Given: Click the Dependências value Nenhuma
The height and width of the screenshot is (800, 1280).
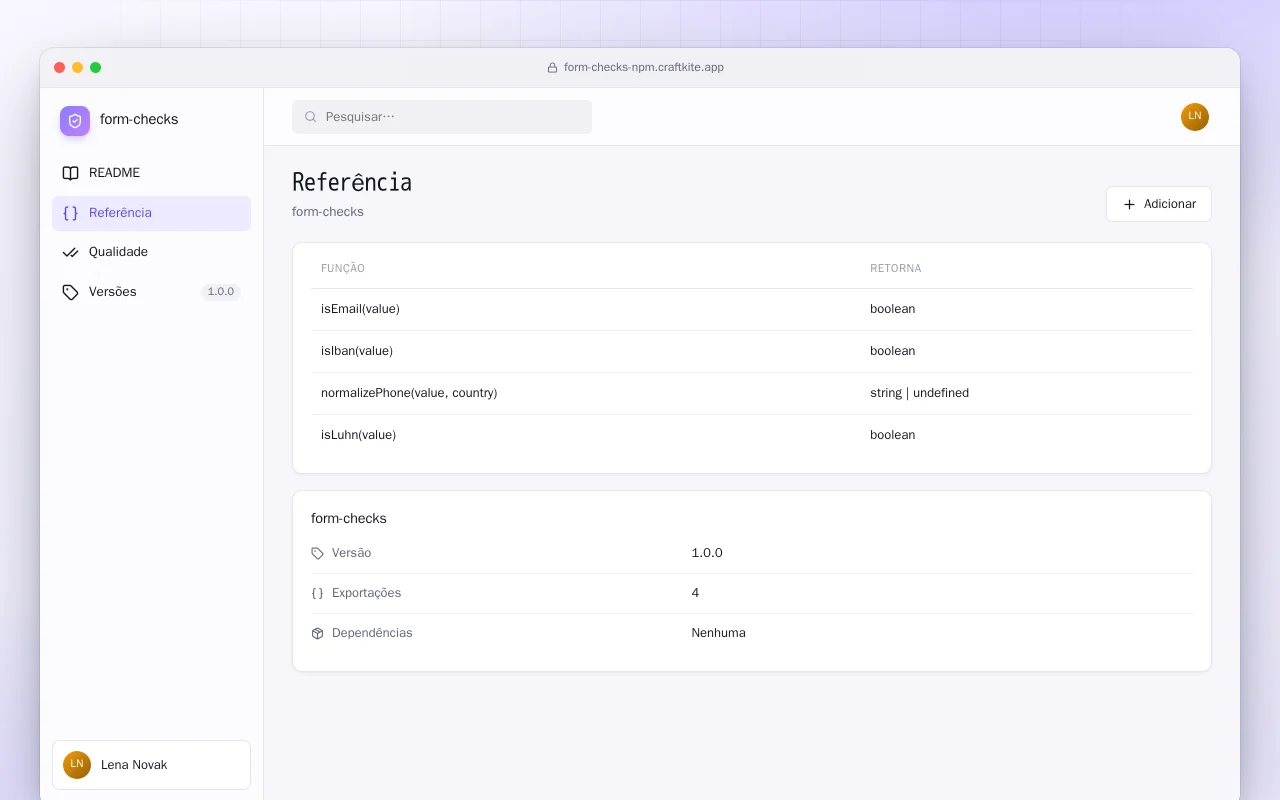Looking at the screenshot, I should (x=718, y=633).
